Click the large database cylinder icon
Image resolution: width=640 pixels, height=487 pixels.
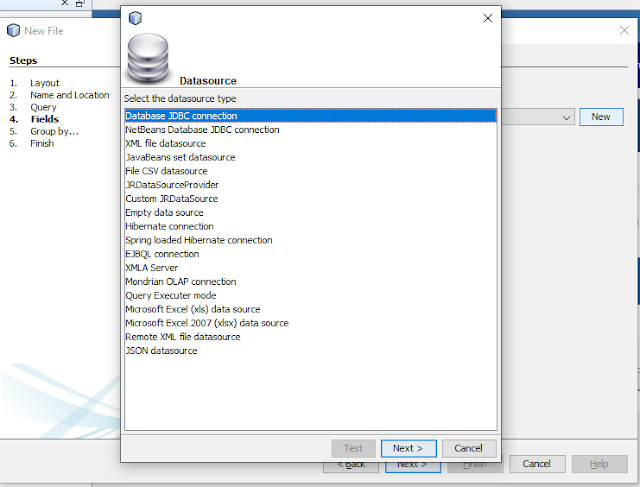tap(148, 58)
